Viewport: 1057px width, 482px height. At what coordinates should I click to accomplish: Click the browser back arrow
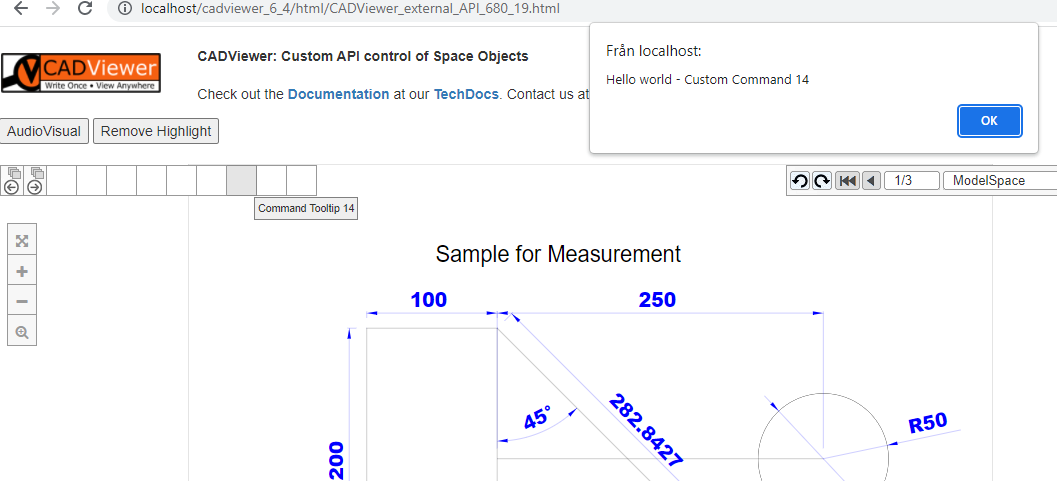(22, 9)
